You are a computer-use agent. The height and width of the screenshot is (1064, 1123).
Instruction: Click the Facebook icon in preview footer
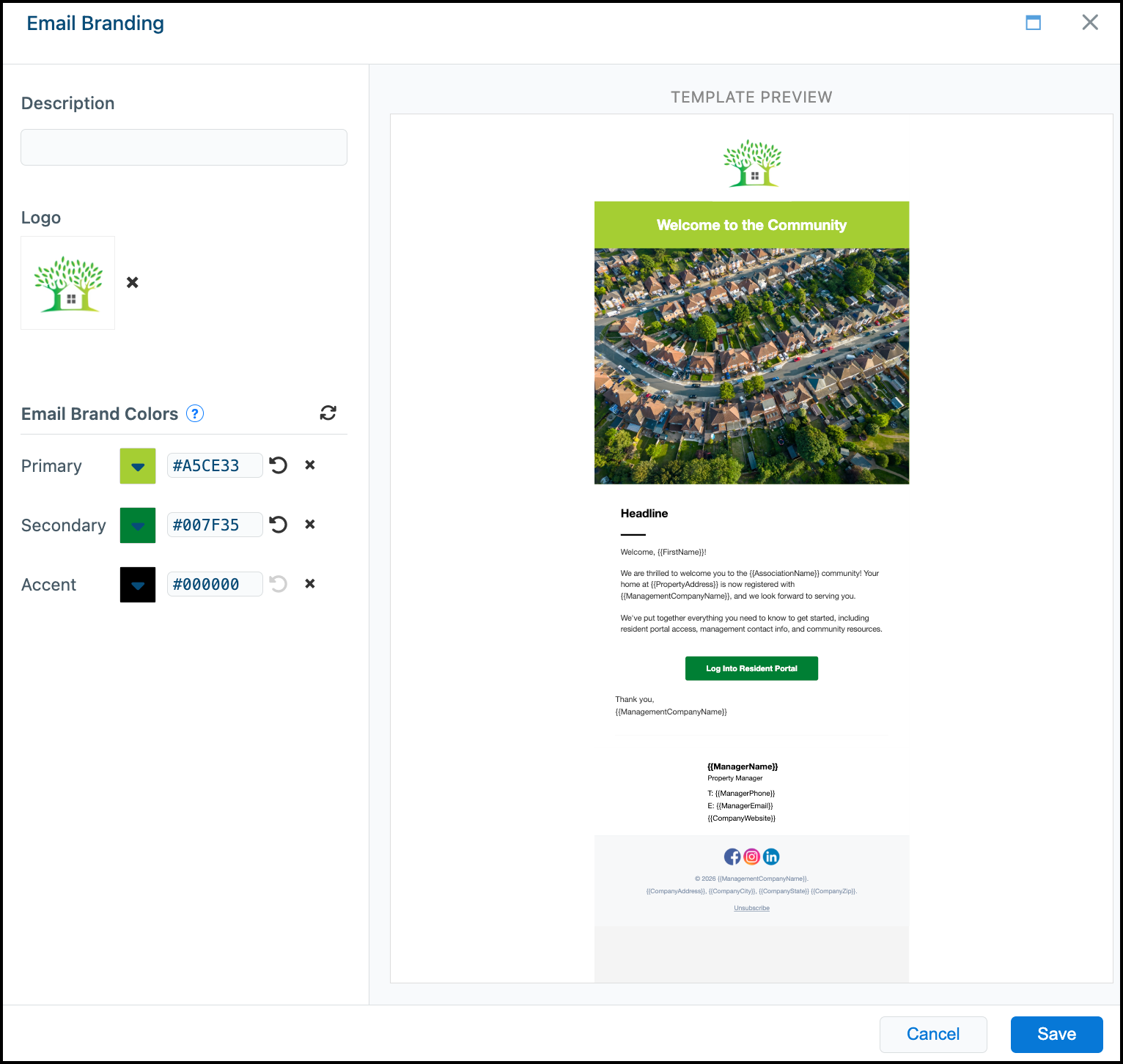[x=732, y=857]
